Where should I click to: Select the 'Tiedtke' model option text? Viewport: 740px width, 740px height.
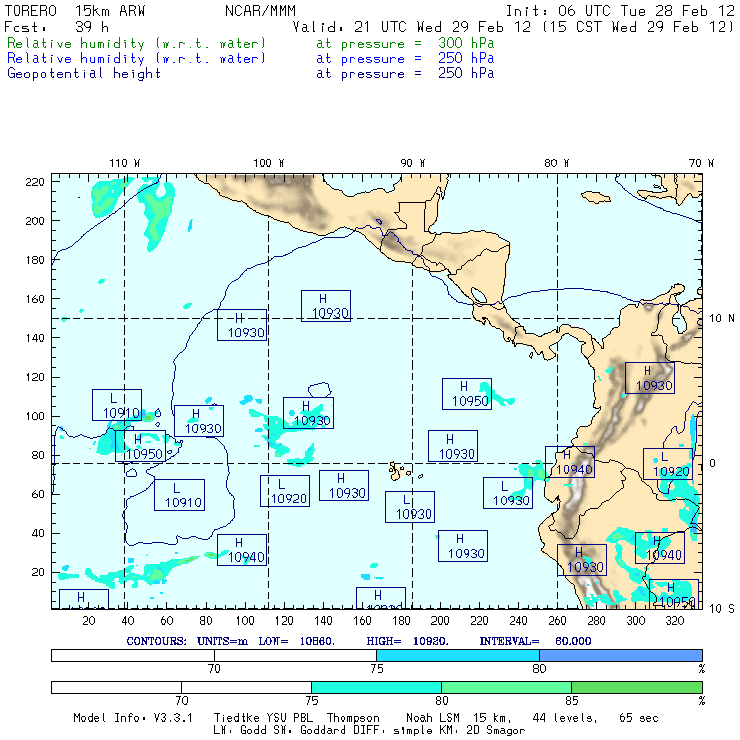tap(236, 718)
